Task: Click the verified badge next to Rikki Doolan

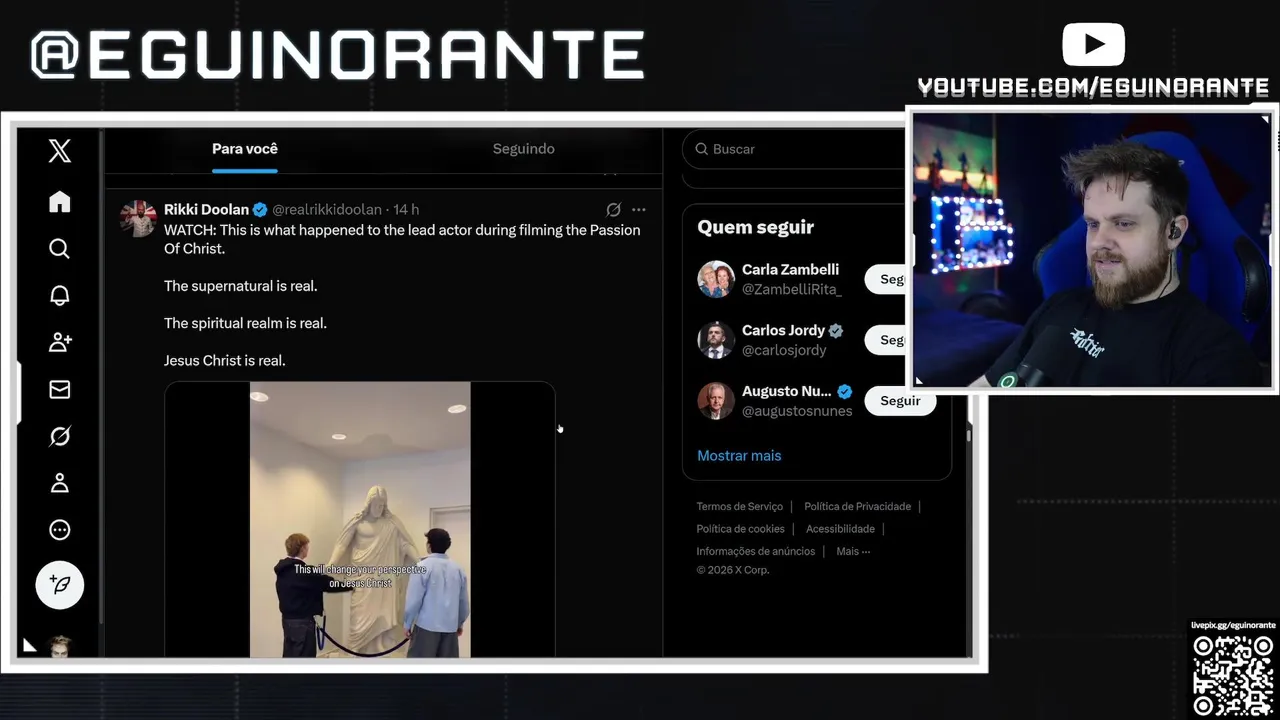Action: (x=260, y=210)
